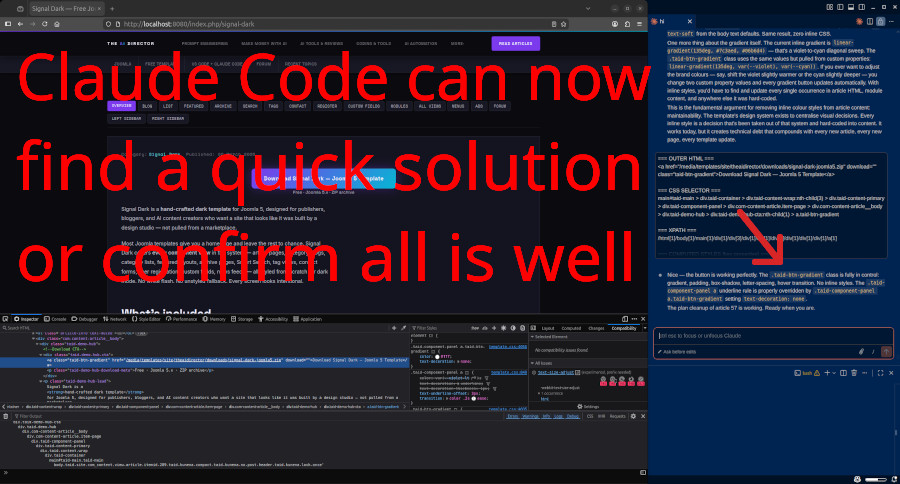Select the Computed sidebar tab
The width and height of the screenshot is (900, 484).
click(x=571, y=328)
